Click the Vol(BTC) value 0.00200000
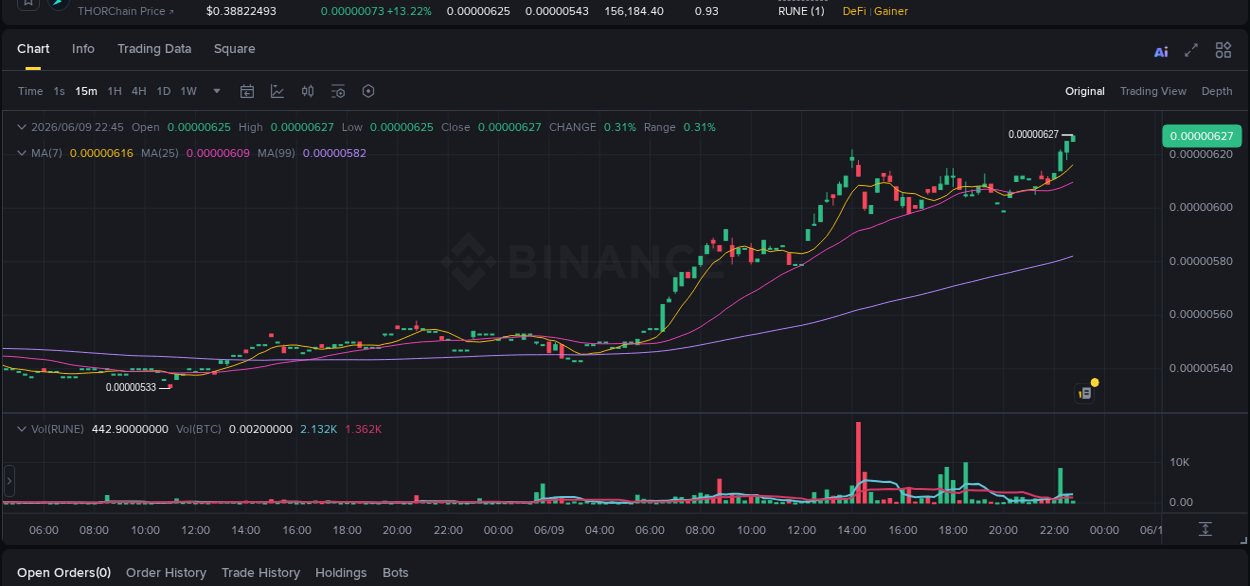Screen dimensions: 1250x586 (260, 428)
